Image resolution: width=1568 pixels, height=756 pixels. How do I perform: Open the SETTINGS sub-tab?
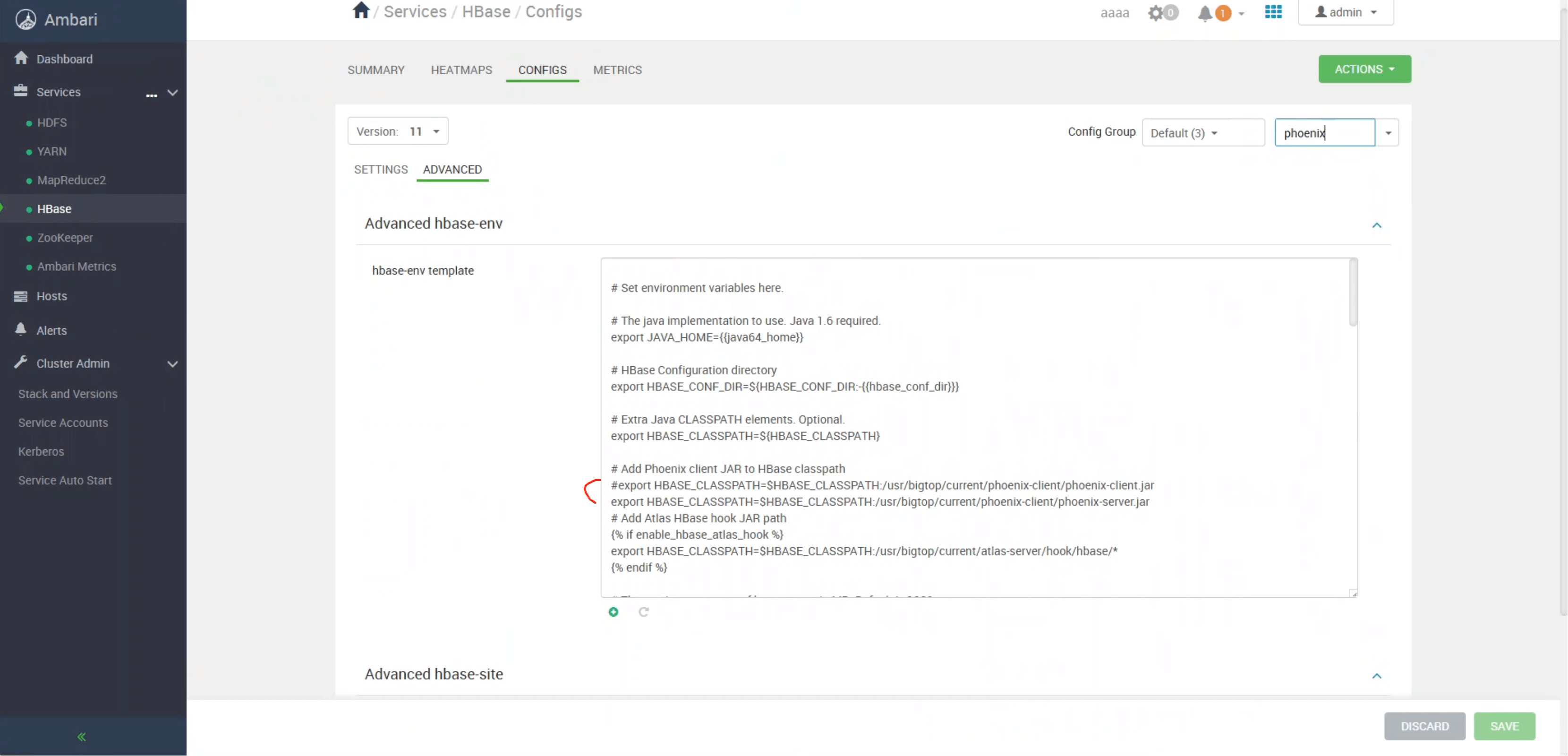point(381,169)
